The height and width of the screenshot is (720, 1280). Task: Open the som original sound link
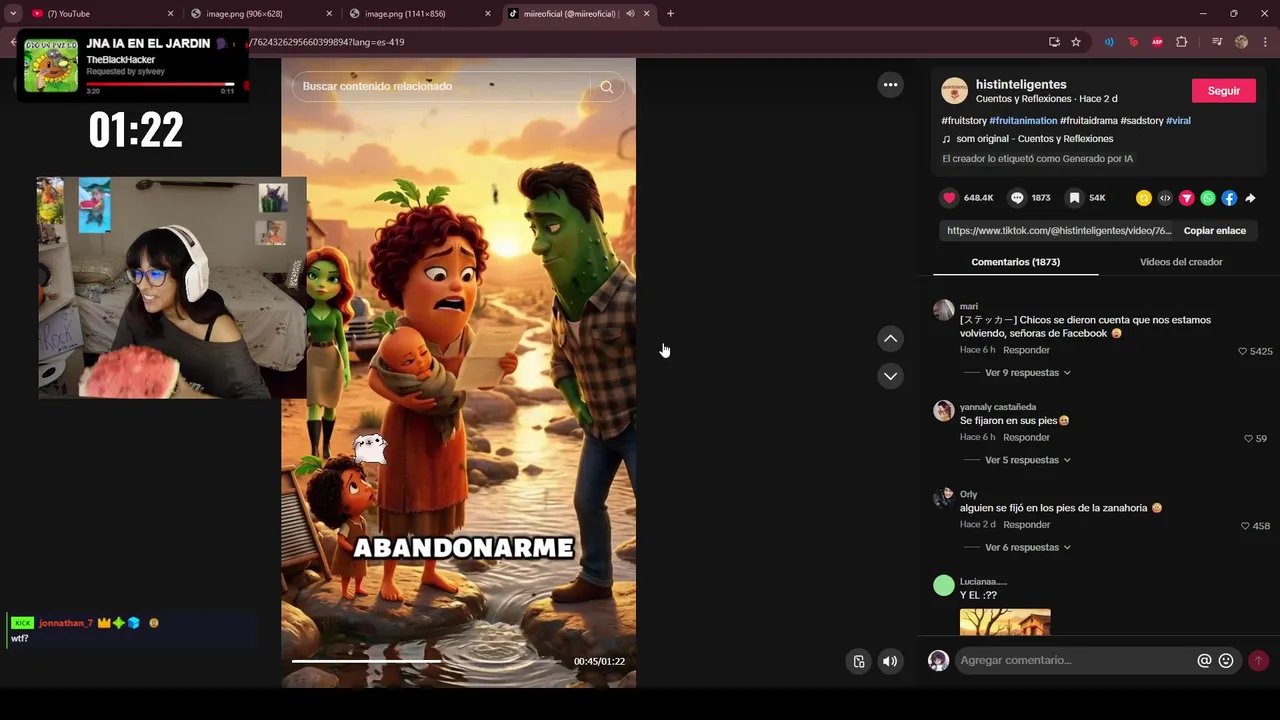[1034, 139]
